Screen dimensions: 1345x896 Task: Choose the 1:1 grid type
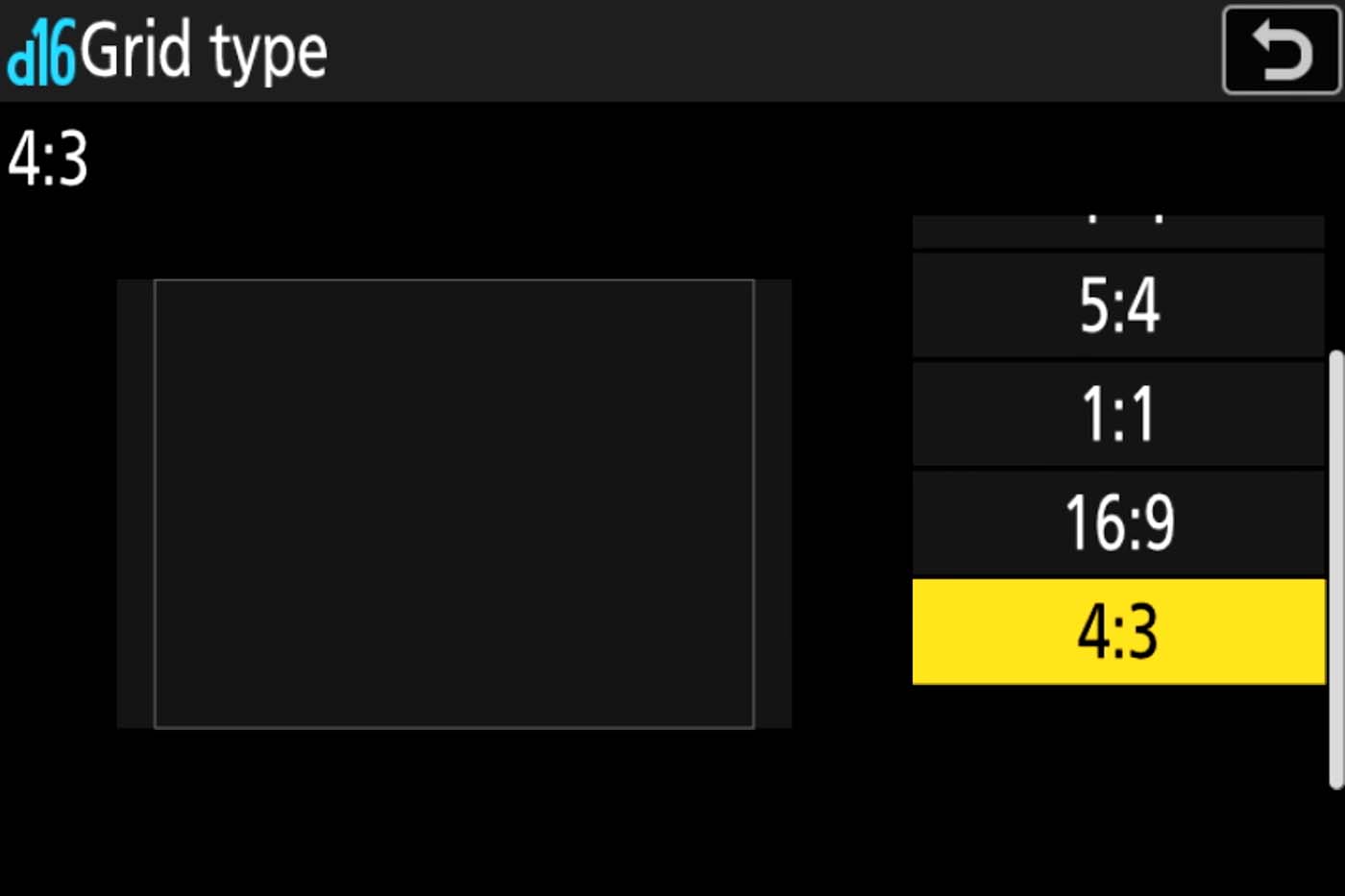tap(1118, 415)
